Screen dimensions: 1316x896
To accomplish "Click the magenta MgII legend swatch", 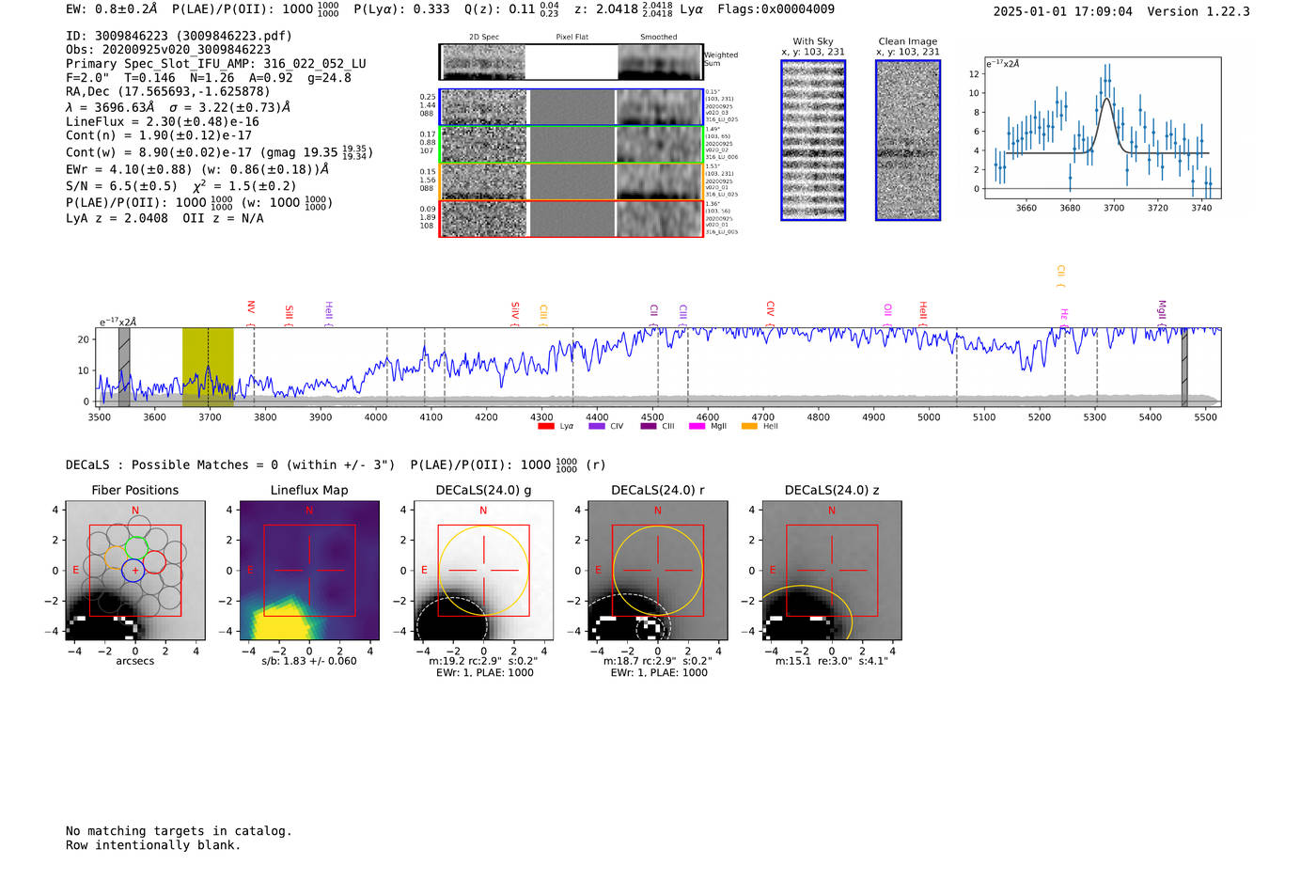I will pyautogui.click(x=697, y=427).
